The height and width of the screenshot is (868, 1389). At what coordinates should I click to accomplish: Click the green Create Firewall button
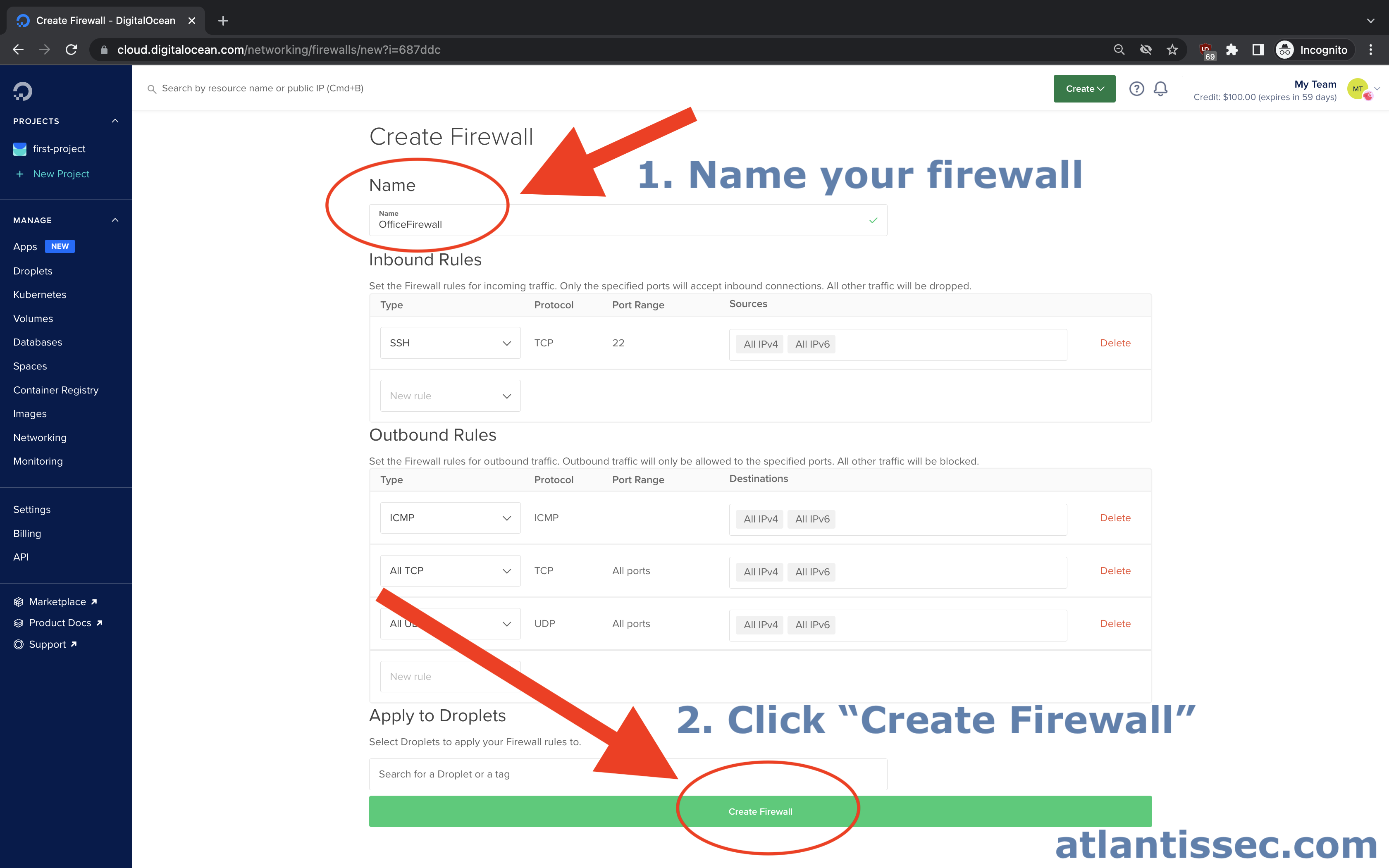click(760, 811)
